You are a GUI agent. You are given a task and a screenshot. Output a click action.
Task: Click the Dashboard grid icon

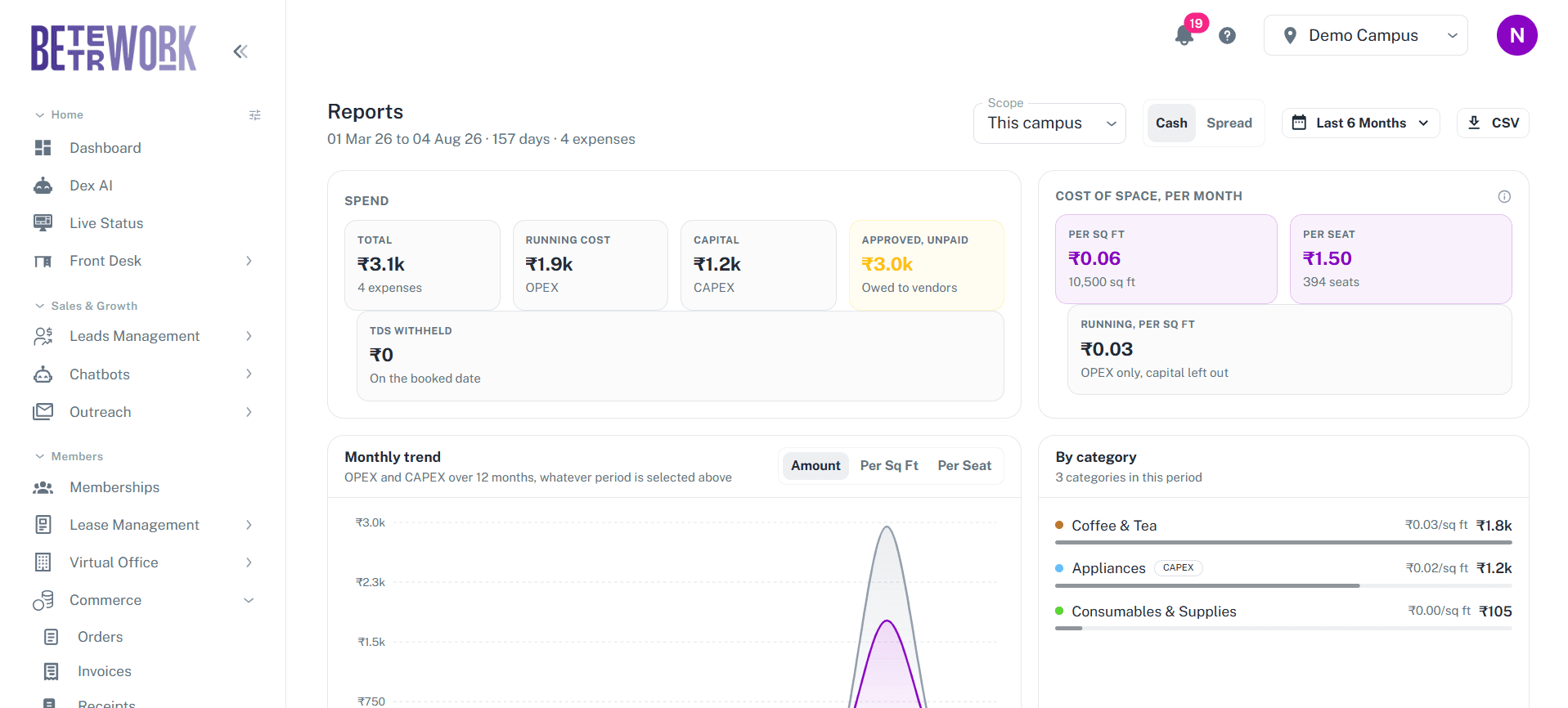(x=43, y=148)
